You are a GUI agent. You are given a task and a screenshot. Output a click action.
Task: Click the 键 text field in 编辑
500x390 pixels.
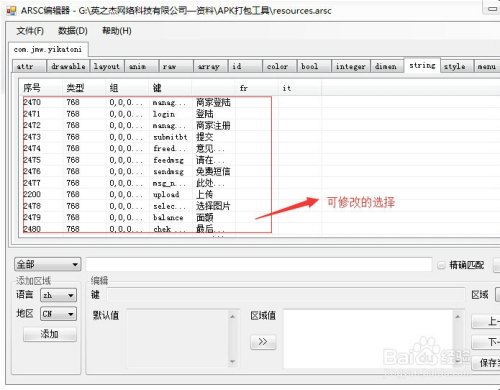point(286,295)
